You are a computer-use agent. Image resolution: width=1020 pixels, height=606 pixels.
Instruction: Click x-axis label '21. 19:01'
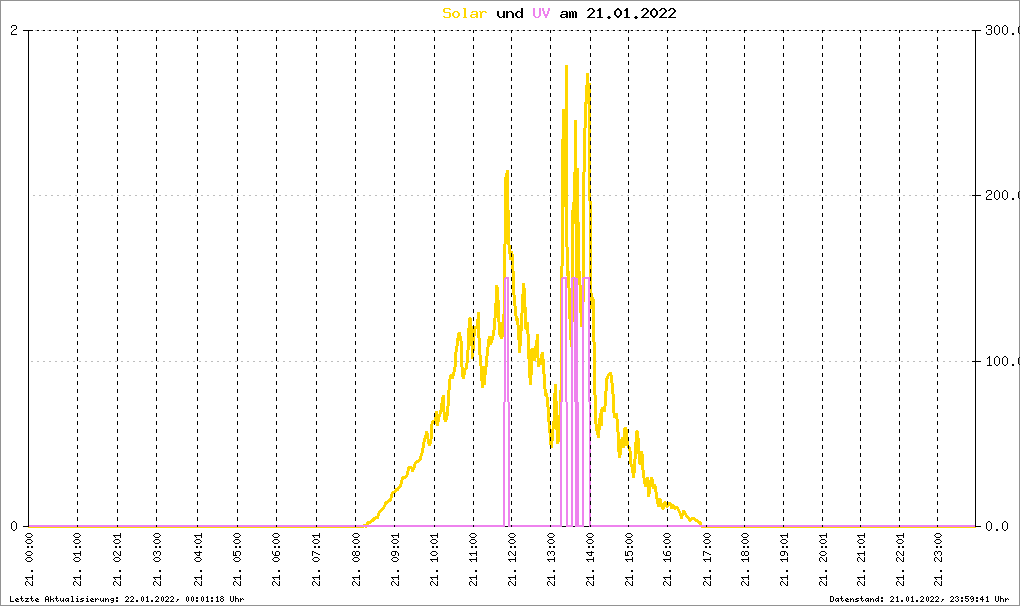tap(784, 560)
